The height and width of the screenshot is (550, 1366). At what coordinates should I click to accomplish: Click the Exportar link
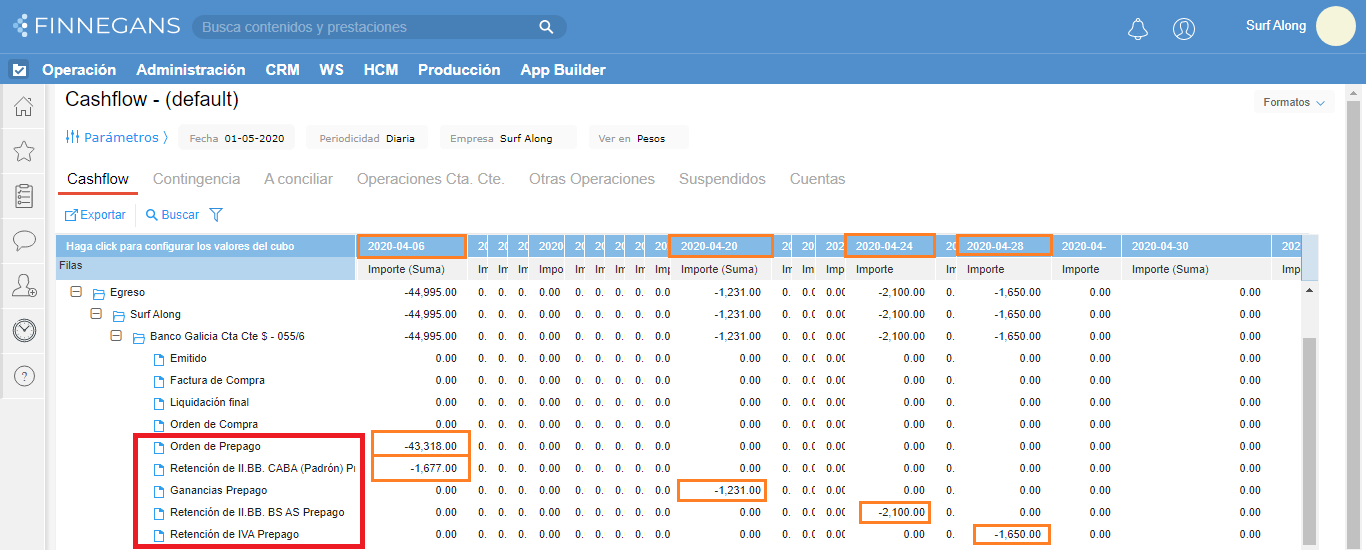coord(96,215)
